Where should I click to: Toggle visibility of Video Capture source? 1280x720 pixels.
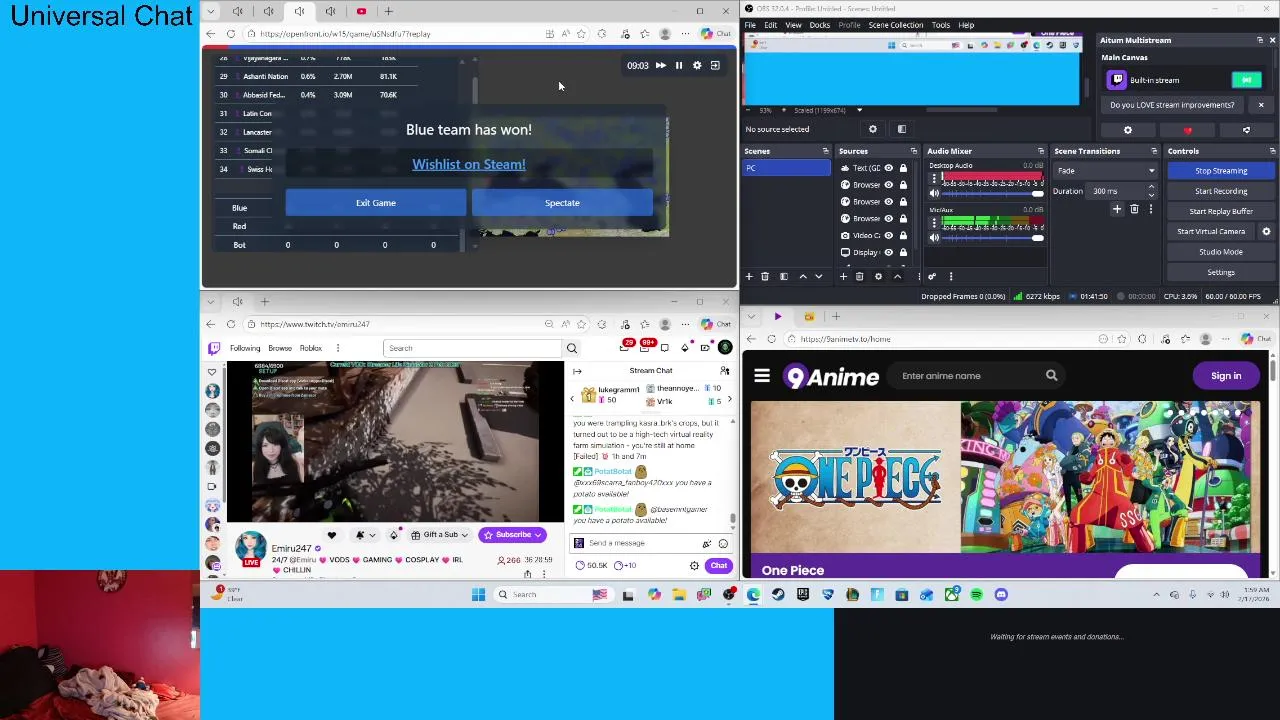tap(888, 236)
